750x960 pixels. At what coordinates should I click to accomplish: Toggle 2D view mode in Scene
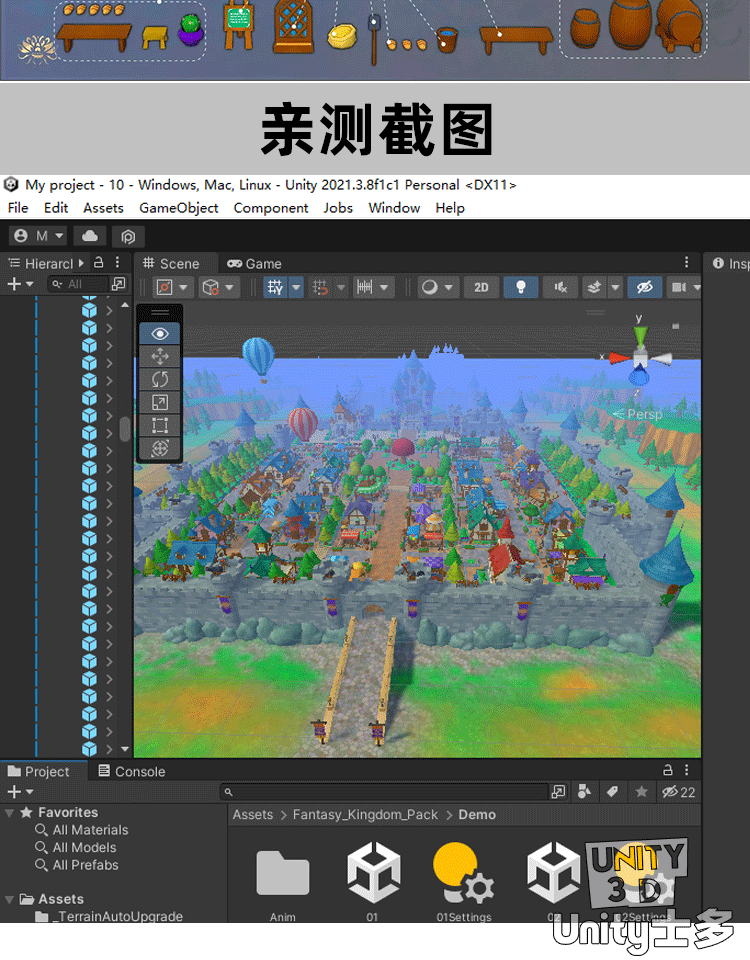click(481, 287)
